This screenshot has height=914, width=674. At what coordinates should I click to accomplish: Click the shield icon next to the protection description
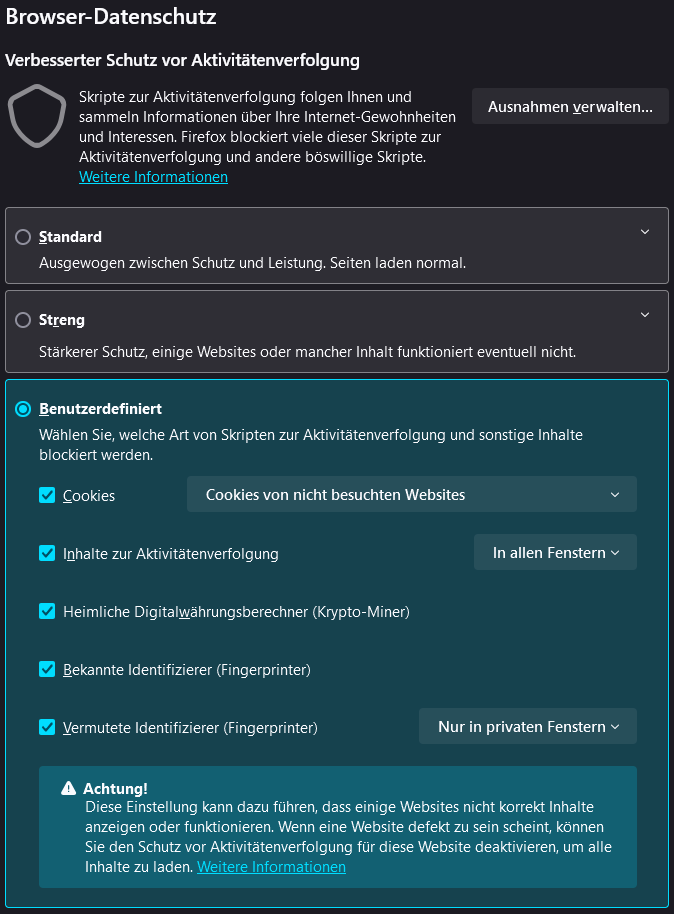[x=37, y=117]
